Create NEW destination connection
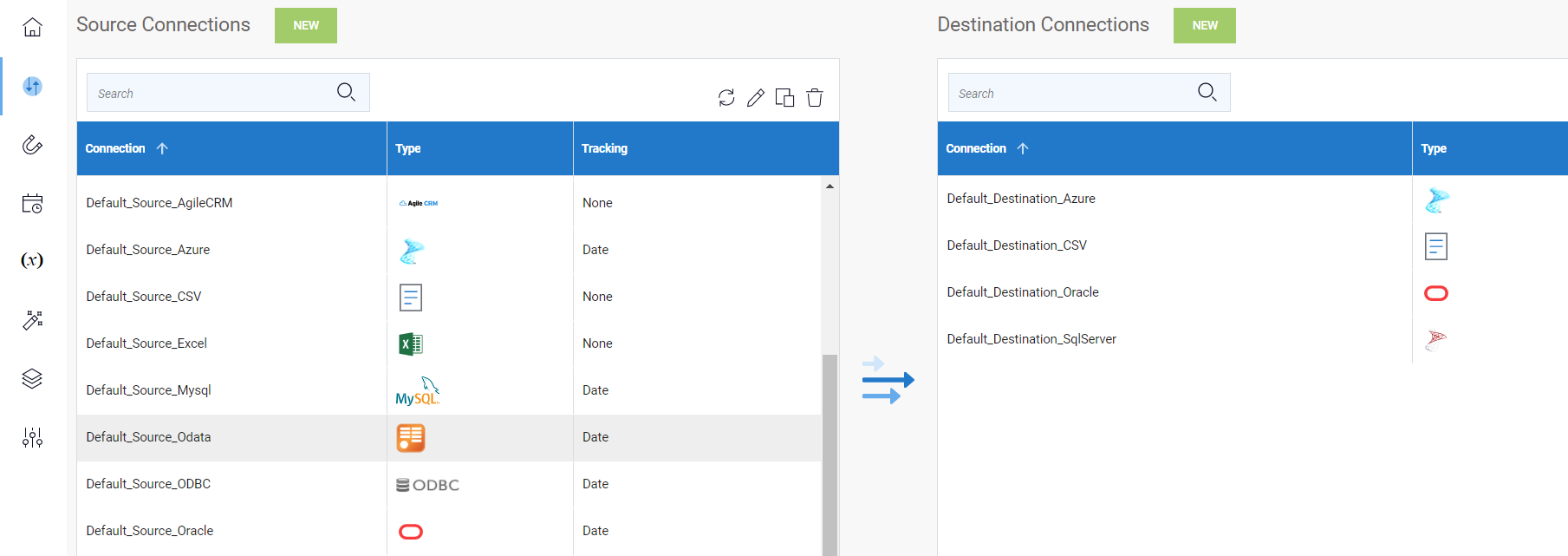The width and height of the screenshot is (1568, 556). pos(1204,25)
